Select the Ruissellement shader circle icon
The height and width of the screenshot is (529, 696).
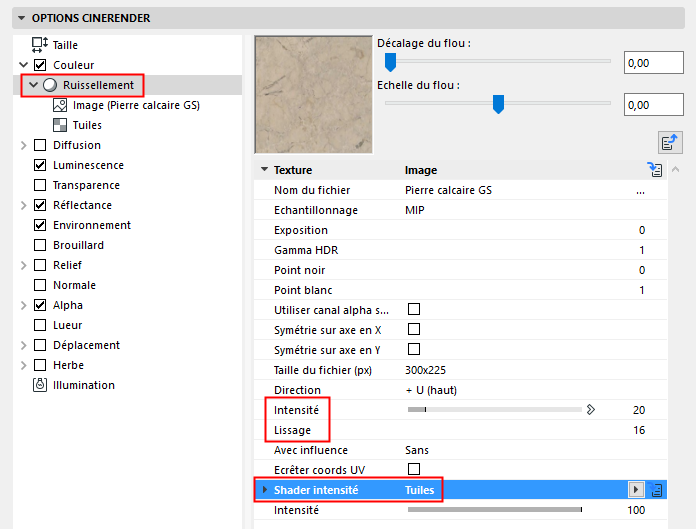pos(50,85)
